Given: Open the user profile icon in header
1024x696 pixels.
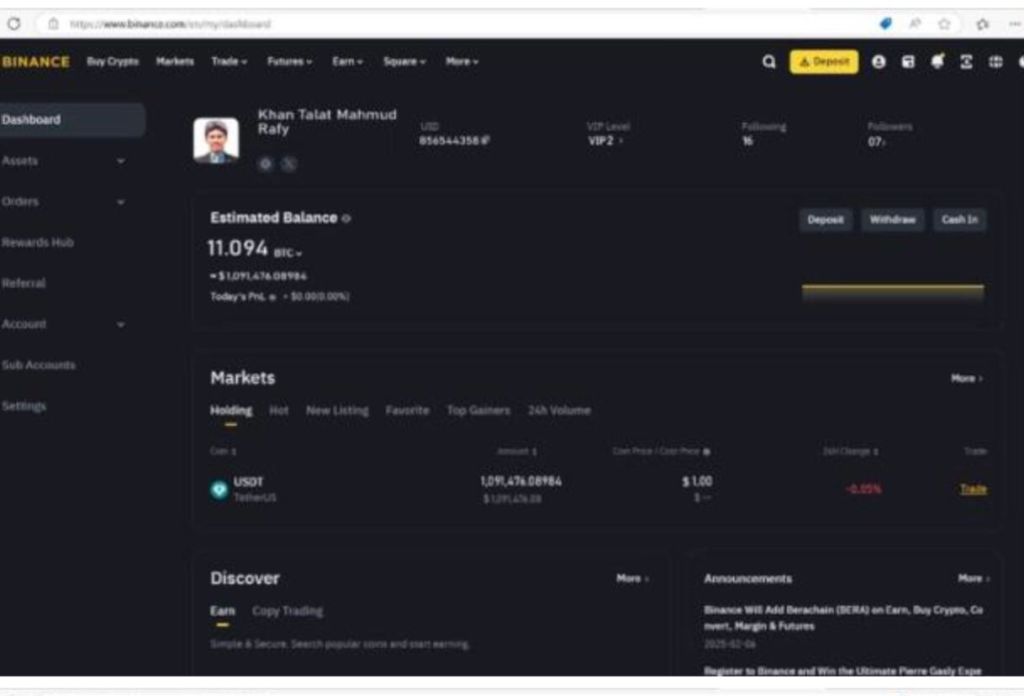Looking at the screenshot, I should [879, 62].
